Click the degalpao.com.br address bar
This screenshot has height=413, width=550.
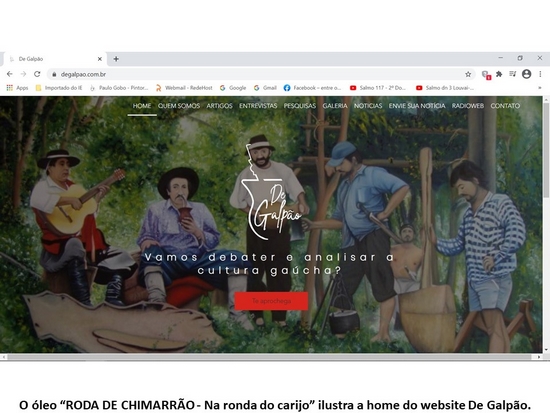[x=258, y=74]
